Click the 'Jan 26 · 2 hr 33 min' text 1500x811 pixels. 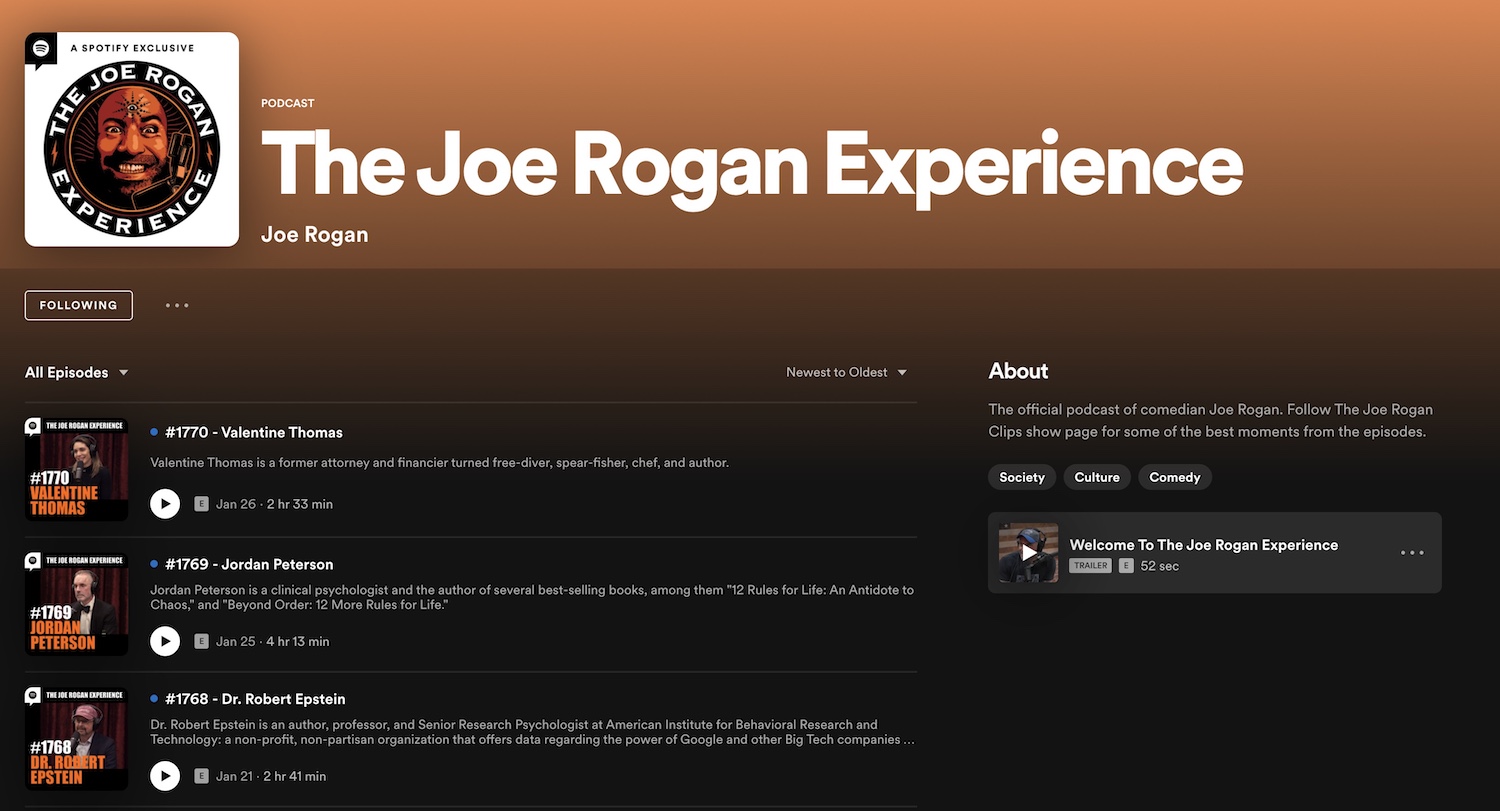pos(274,504)
